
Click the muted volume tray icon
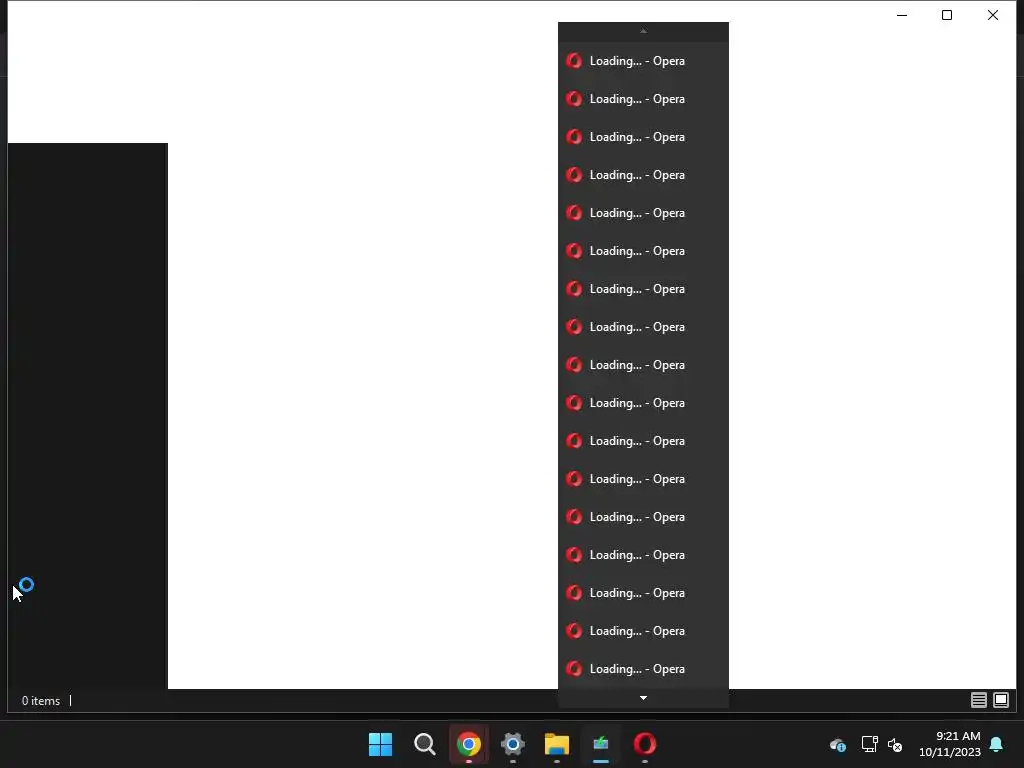tap(895, 744)
